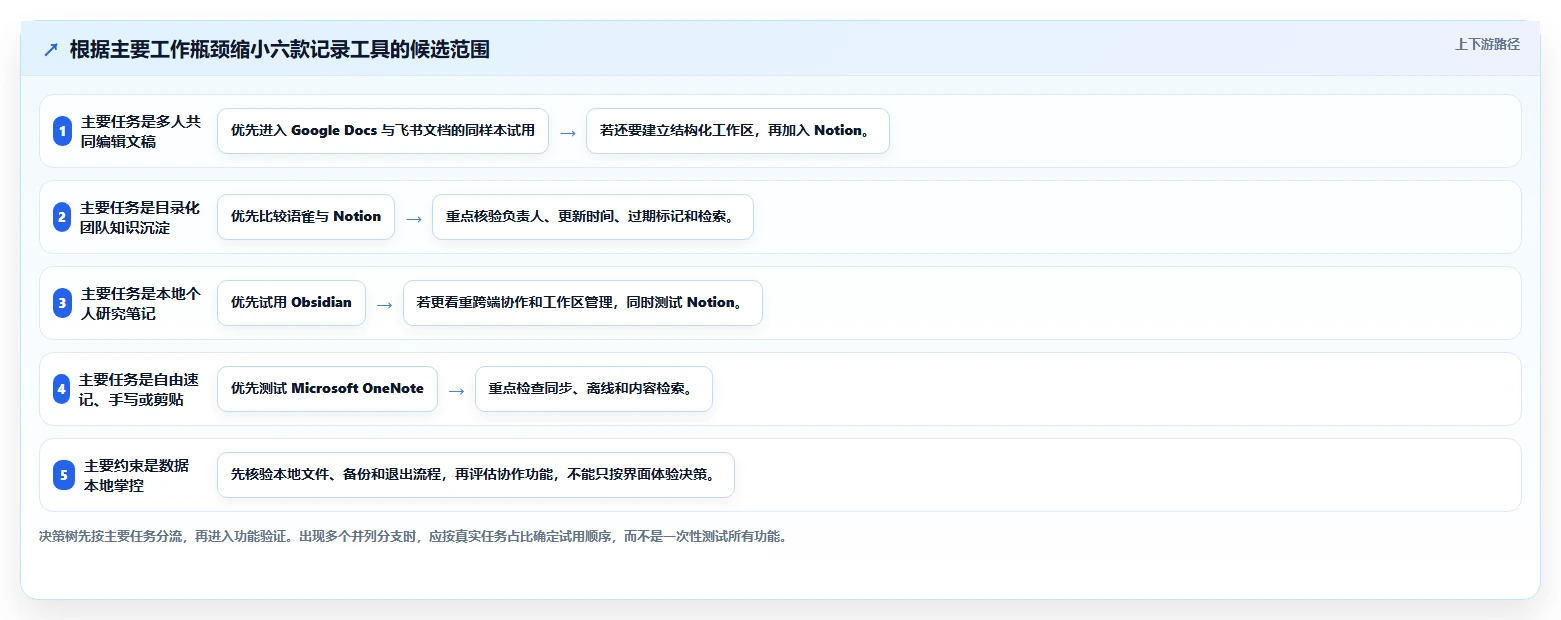Click the number 1 step badge
Viewport: 1561px width, 620px height.
pos(62,131)
